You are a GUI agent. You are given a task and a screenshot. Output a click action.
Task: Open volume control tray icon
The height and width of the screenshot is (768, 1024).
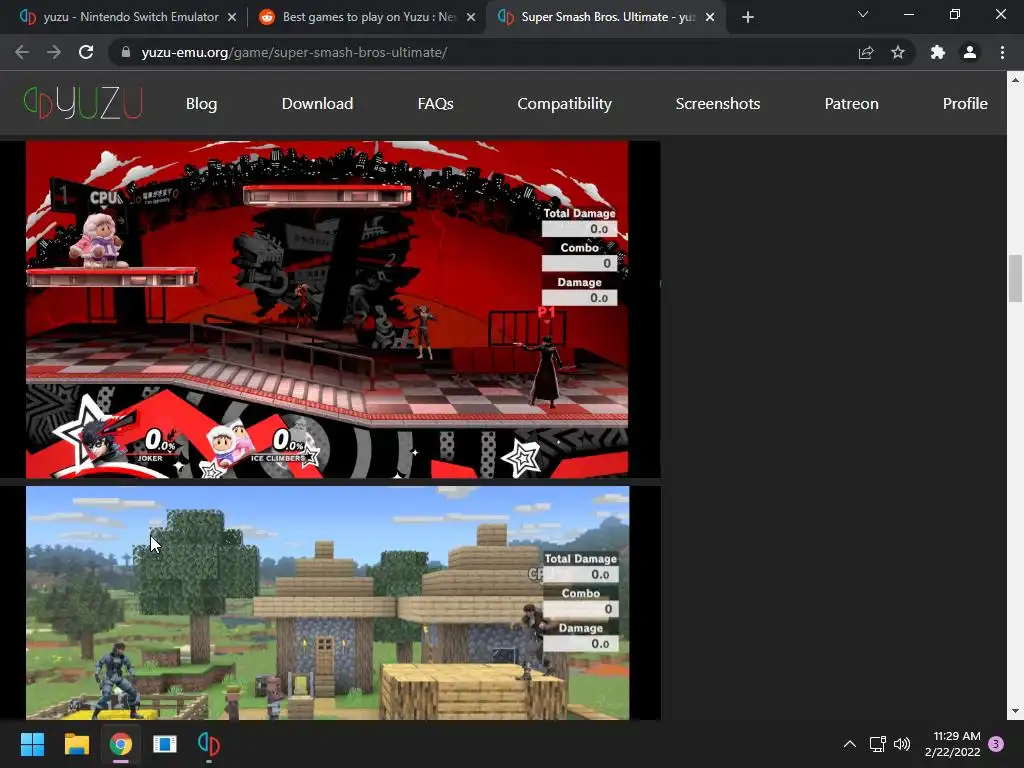pyautogui.click(x=902, y=744)
